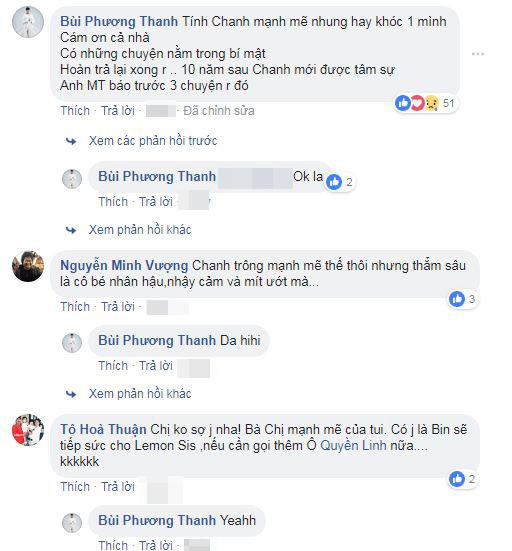Expand "Xem phản hồi khác" under Da hihi reply

pyautogui.click(x=140, y=394)
